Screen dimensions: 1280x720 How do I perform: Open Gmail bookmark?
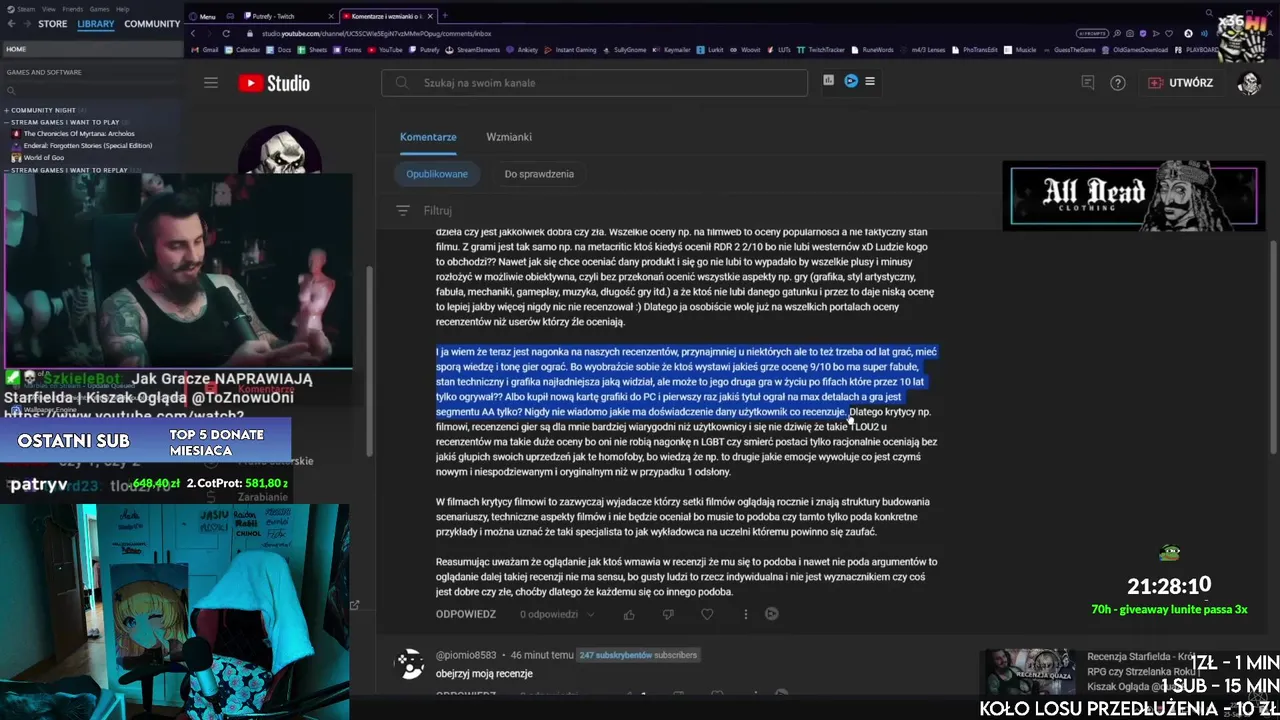(x=205, y=49)
